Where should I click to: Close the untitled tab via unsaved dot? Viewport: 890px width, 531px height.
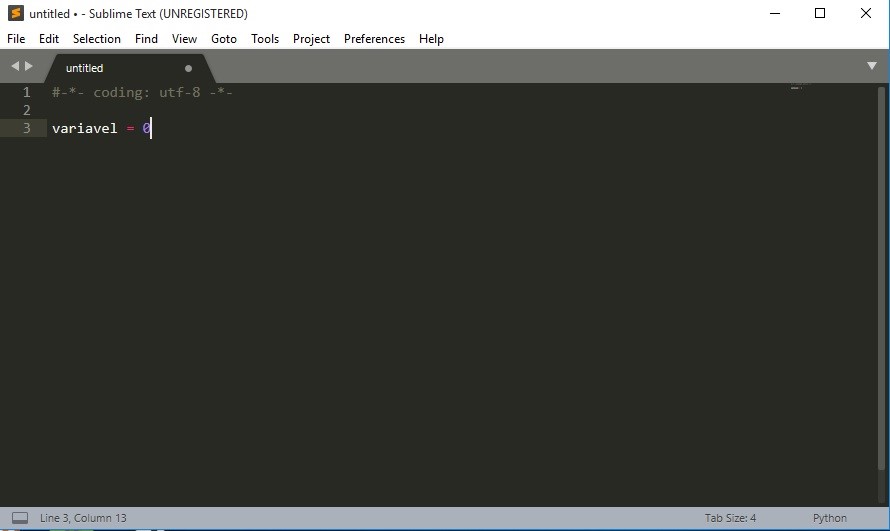(x=188, y=68)
